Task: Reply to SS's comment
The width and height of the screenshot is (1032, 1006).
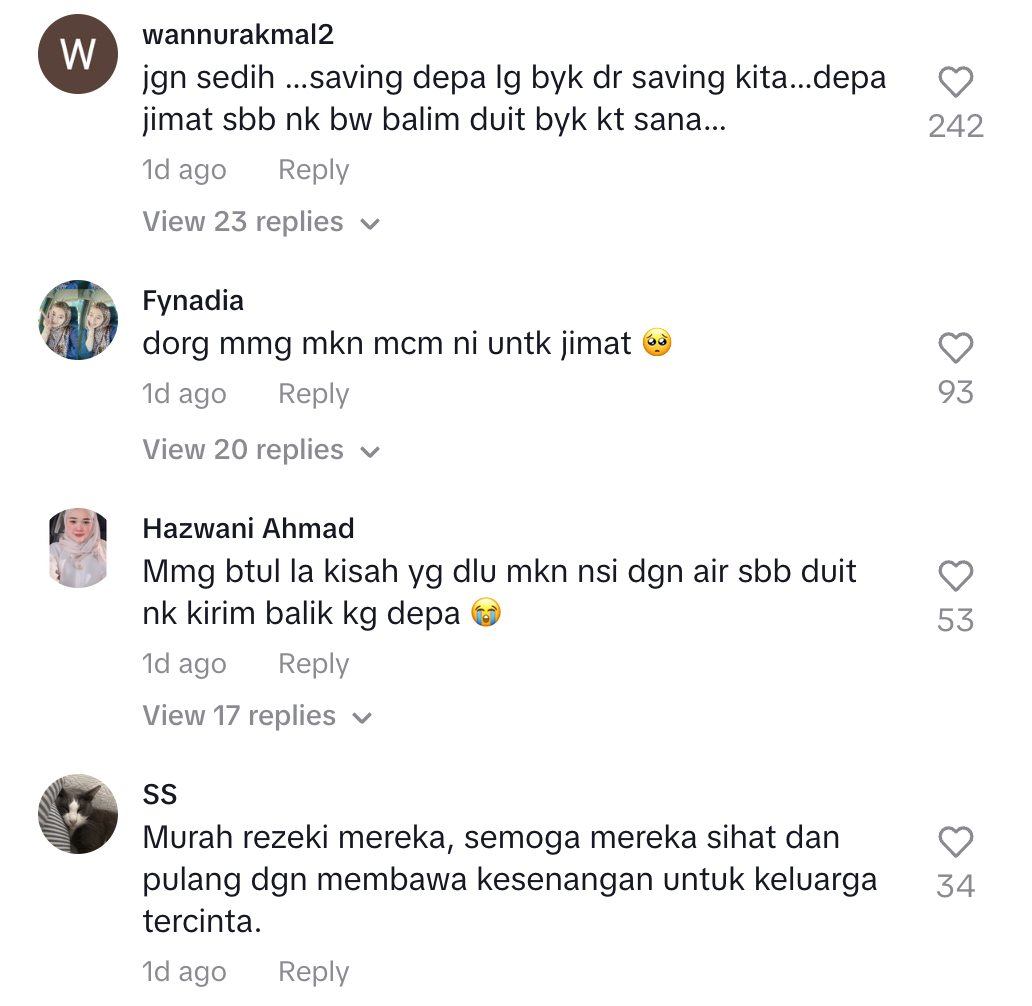Action: click(x=313, y=972)
